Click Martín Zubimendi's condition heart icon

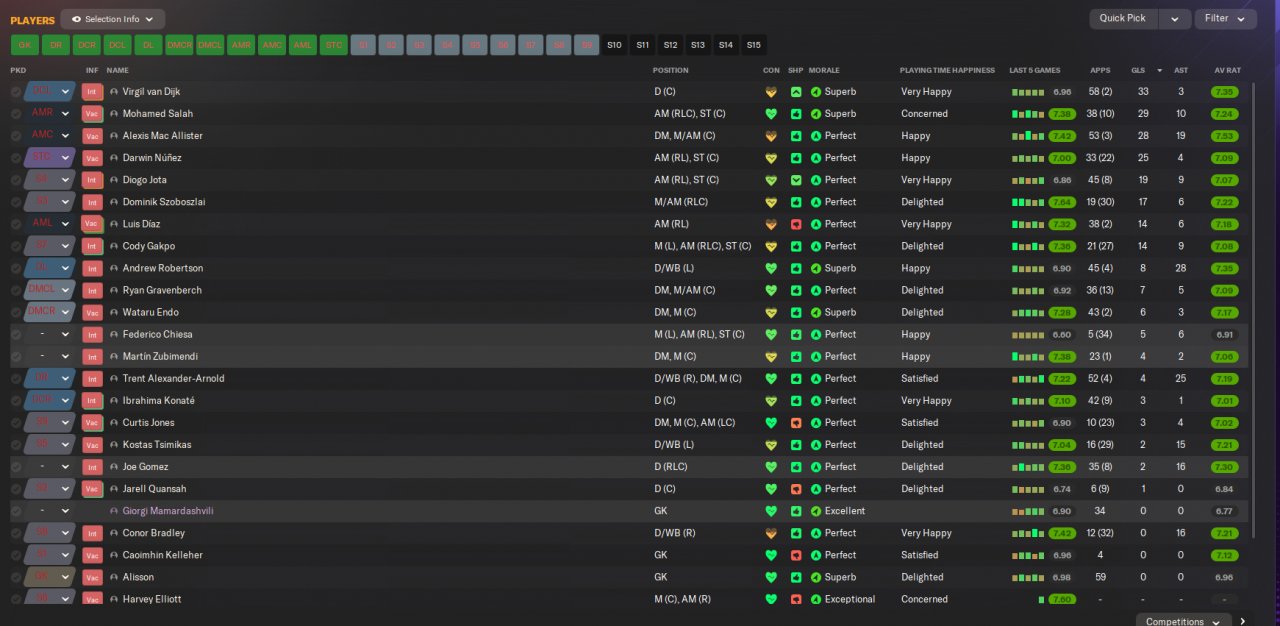tap(771, 356)
